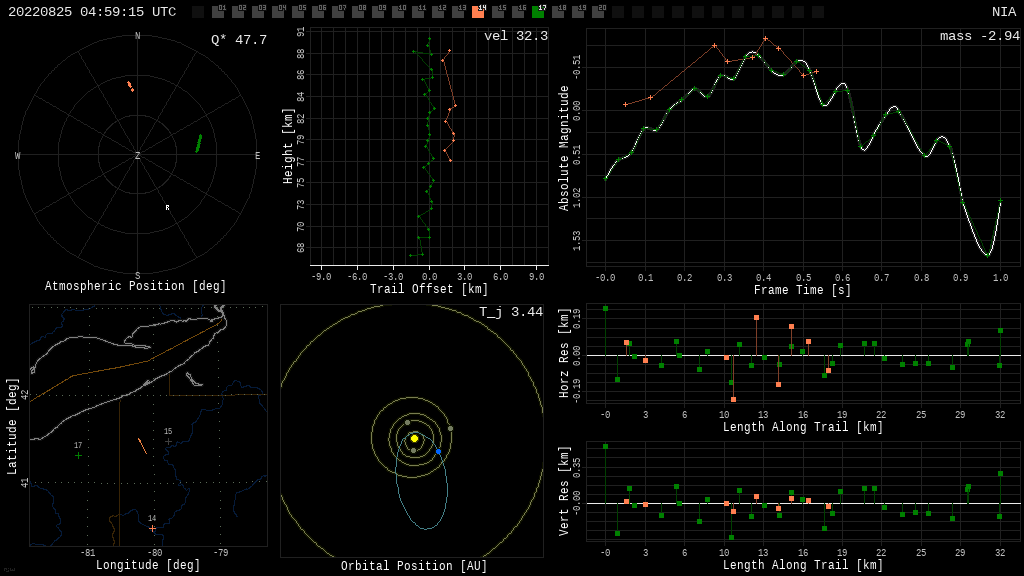
Task: Click the station 02 indicator box
Action: [238, 12]
